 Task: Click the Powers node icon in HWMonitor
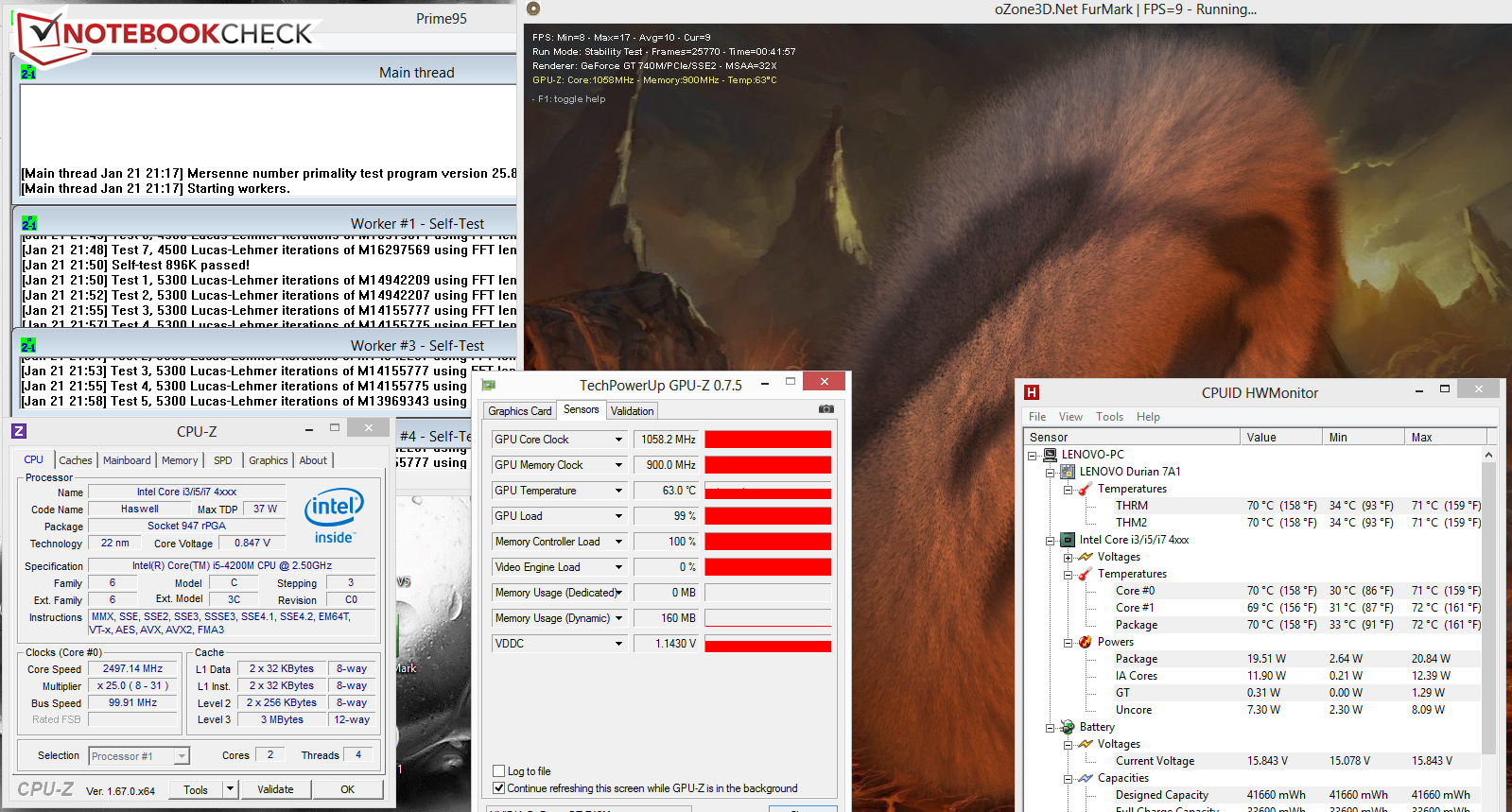coord(1086,641)
